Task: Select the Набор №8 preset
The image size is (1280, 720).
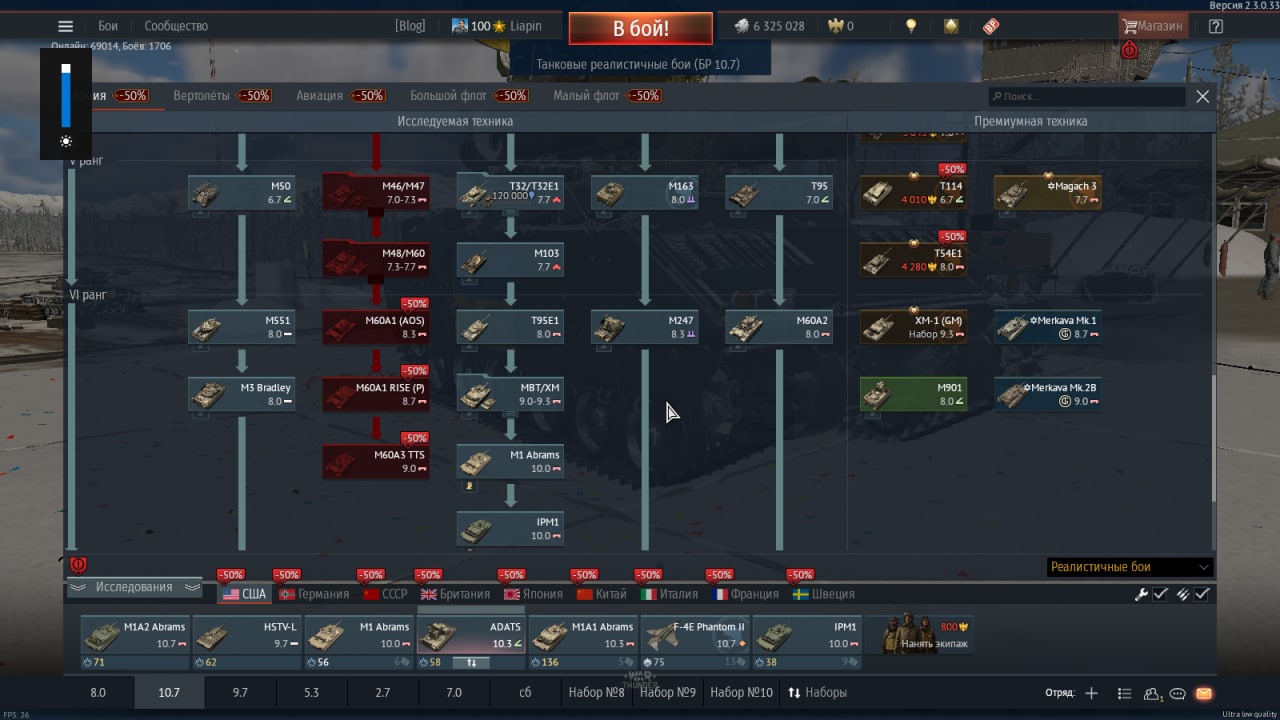Action: [596, 692]
